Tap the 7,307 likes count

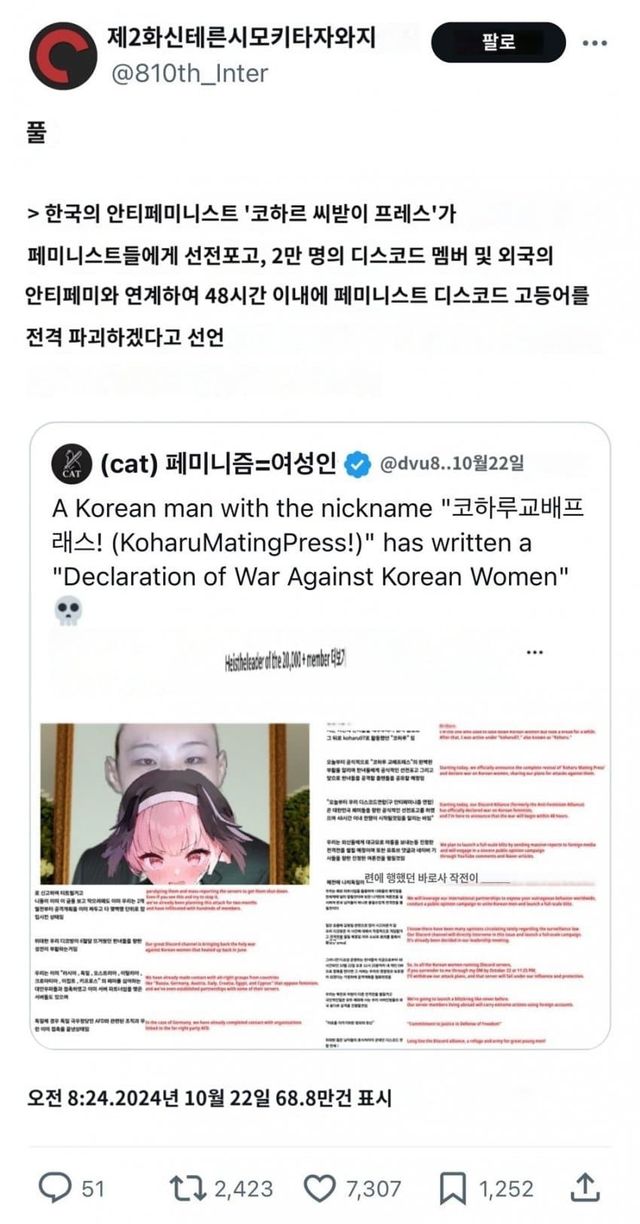pyautogui.click(x=372, y=1189)
